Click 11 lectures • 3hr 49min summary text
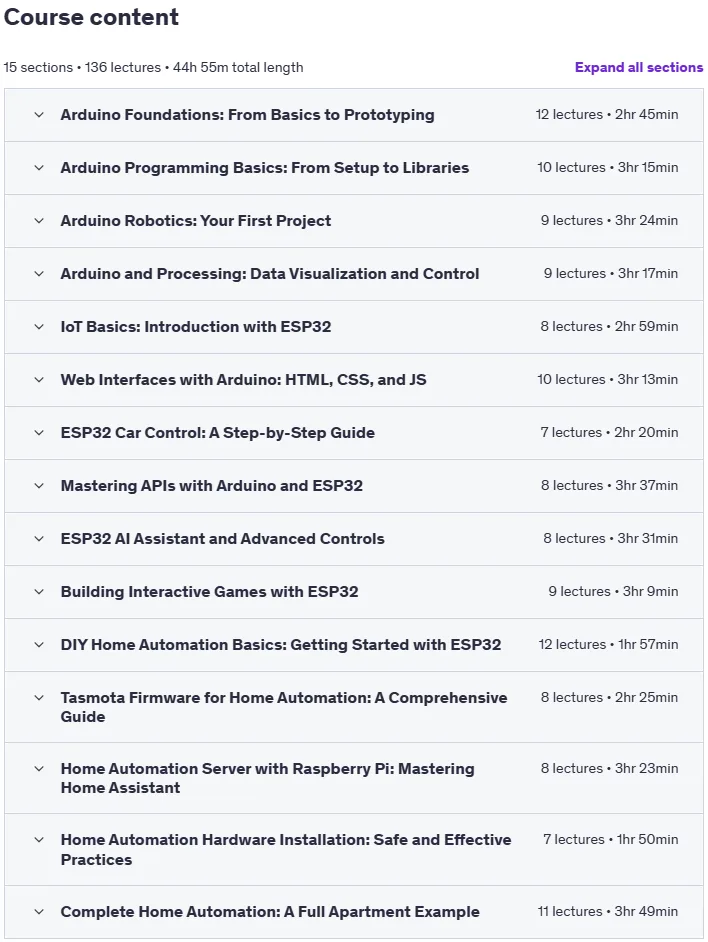The height and width of the screenshot is (942, 708). coord(608,911)
